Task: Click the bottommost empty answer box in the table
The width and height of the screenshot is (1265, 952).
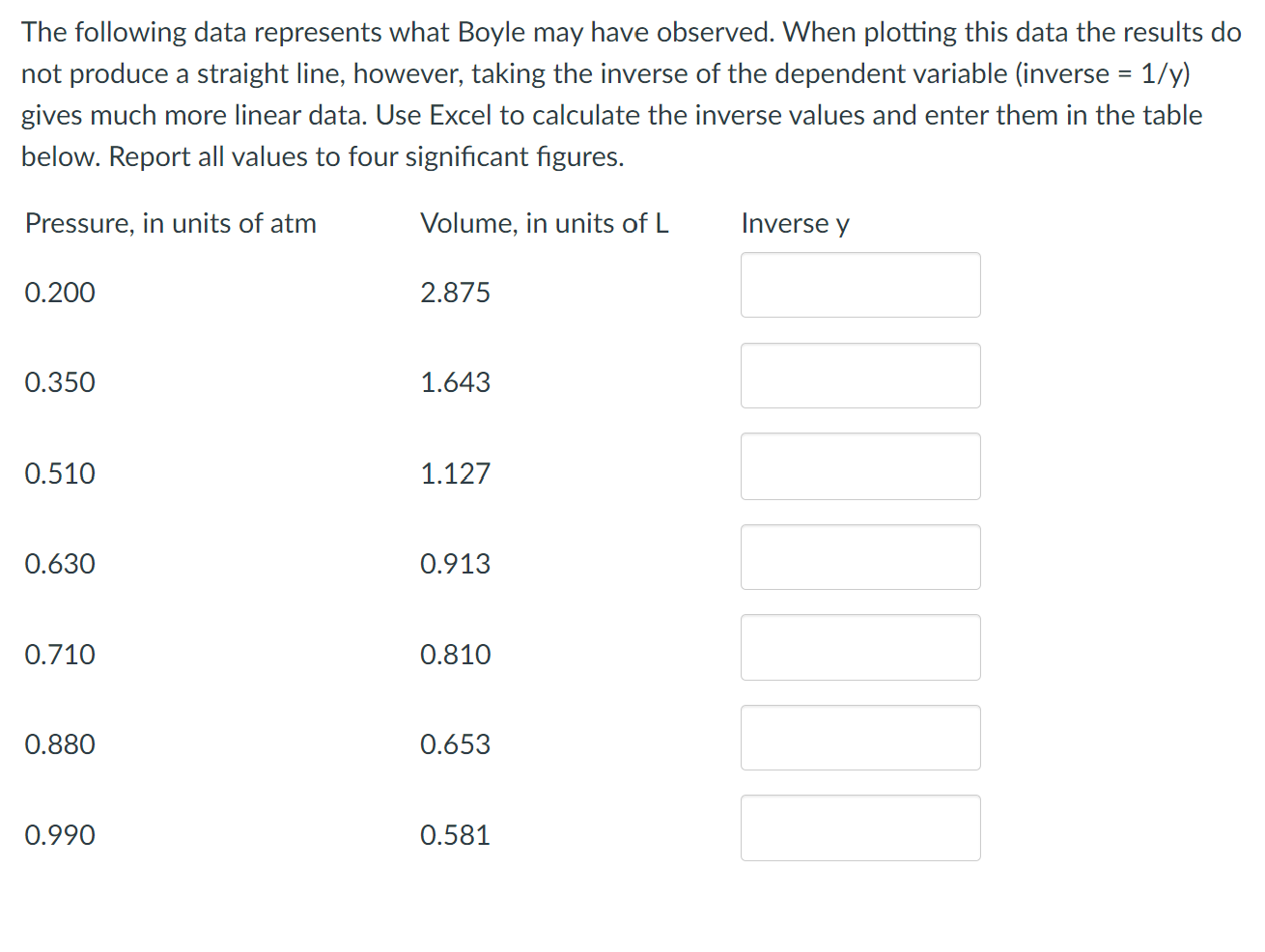Action: pos(859,827)
